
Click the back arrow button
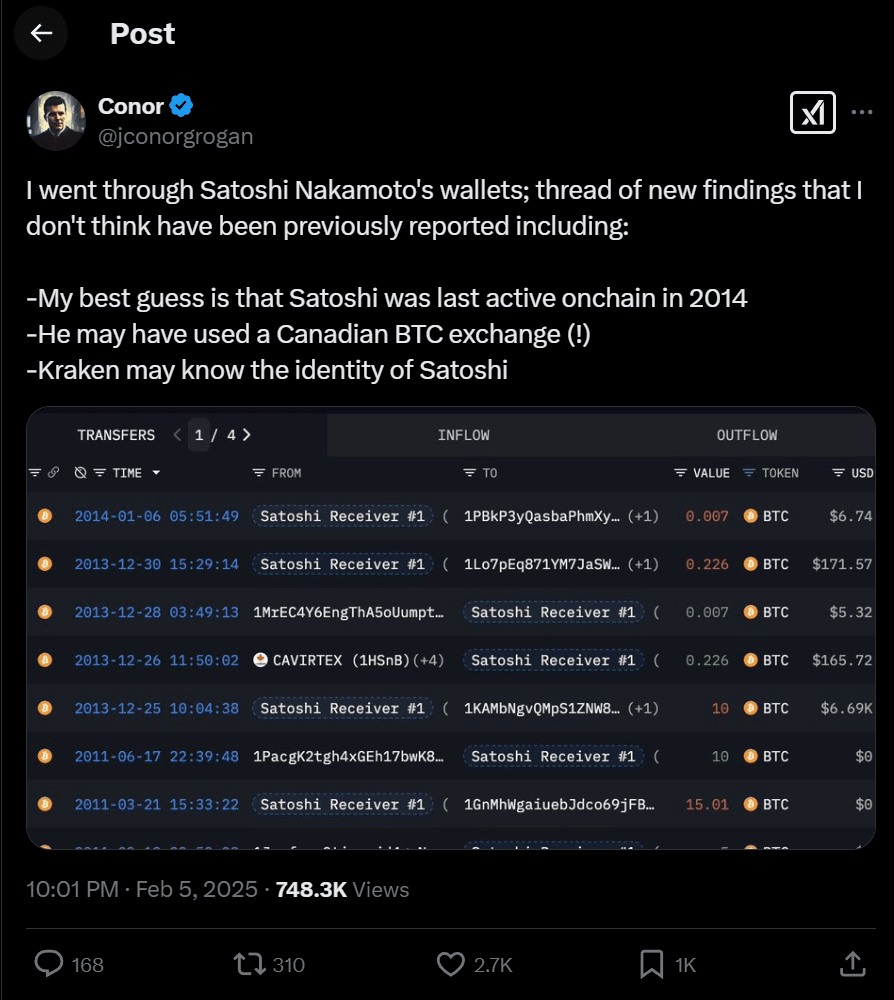click(x=41, y=34)
